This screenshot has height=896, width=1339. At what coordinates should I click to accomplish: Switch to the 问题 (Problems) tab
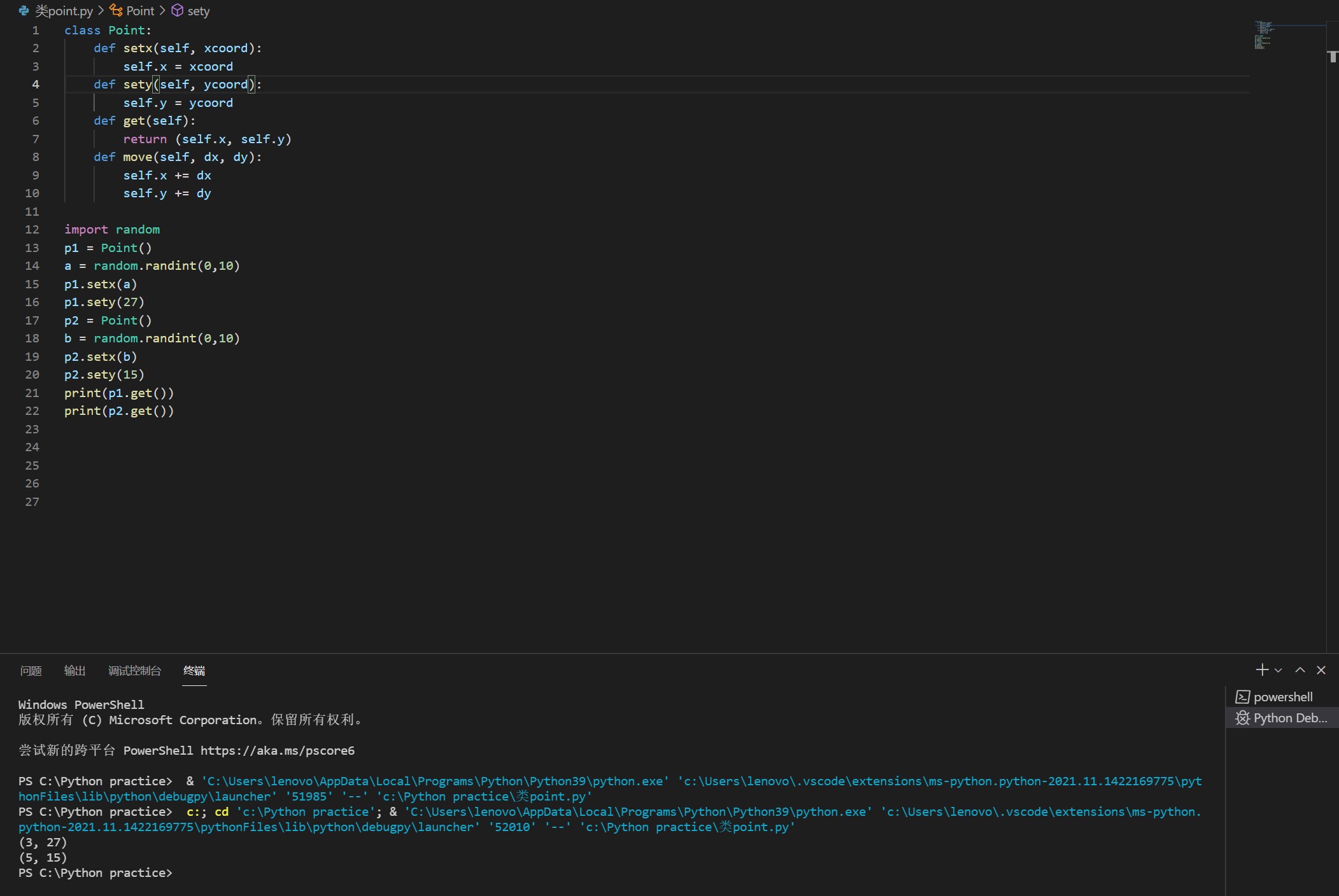tap(31, 671)
